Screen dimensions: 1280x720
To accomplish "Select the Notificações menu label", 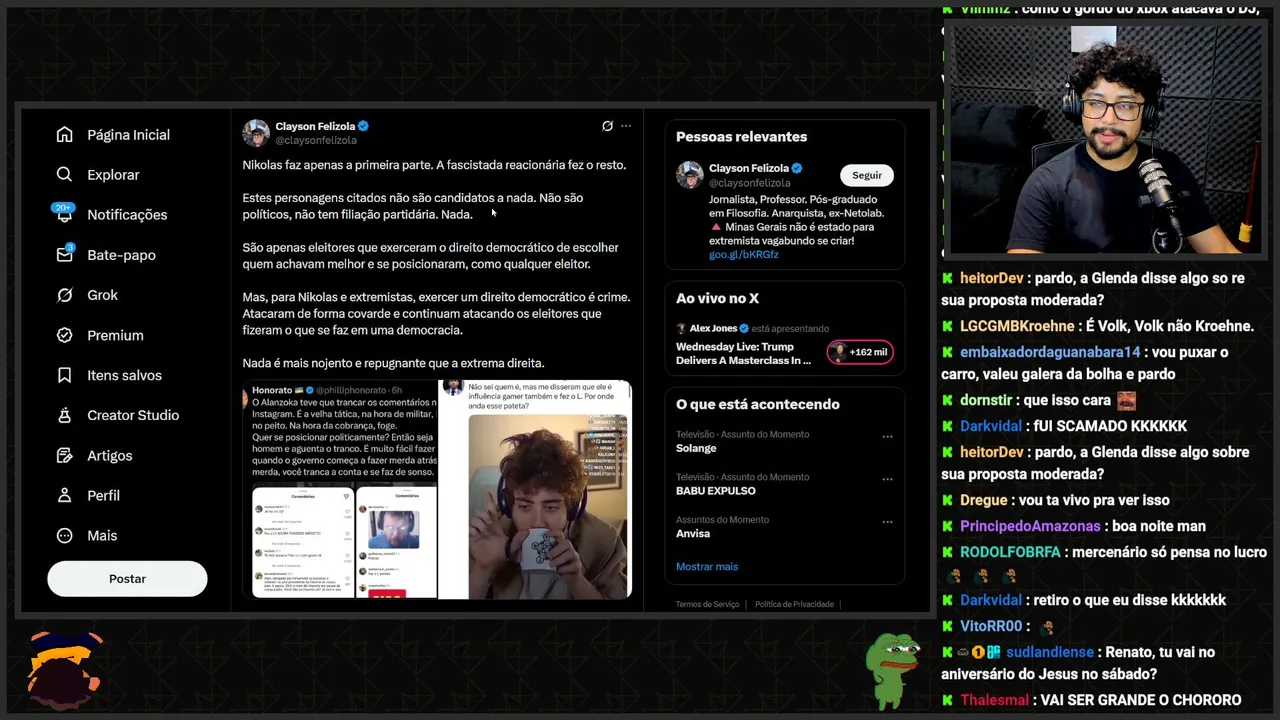I will point(127,215).
